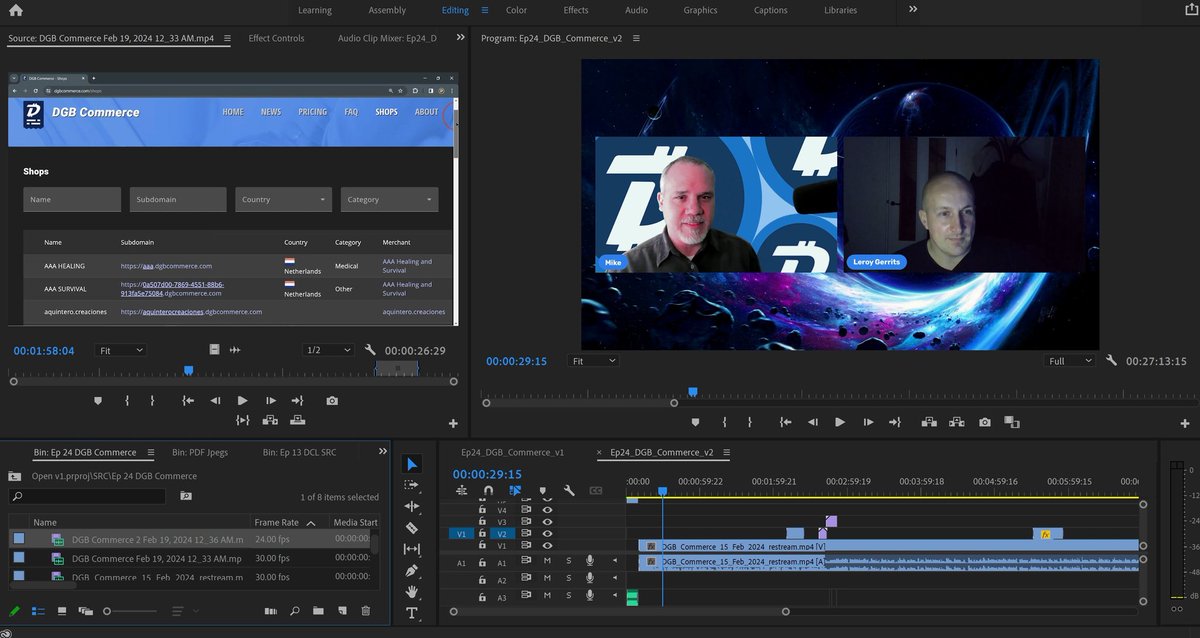The image size is (1200, 638).
Task: Click trash Clear icon in bin panel
Action: click(x=365, y=611)
